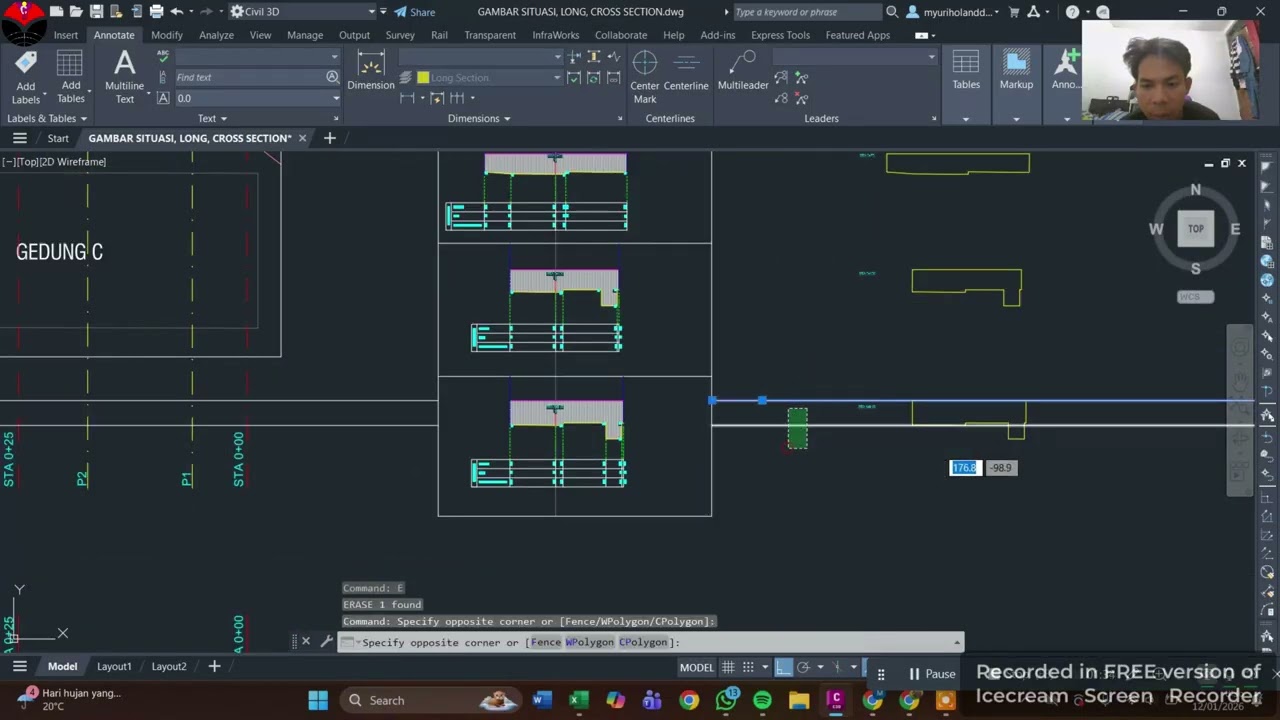Image resolution: width=1280 pixels, height=720 pixels.
Task: Open Spotify from the taskbar
Action: point(762,700)
